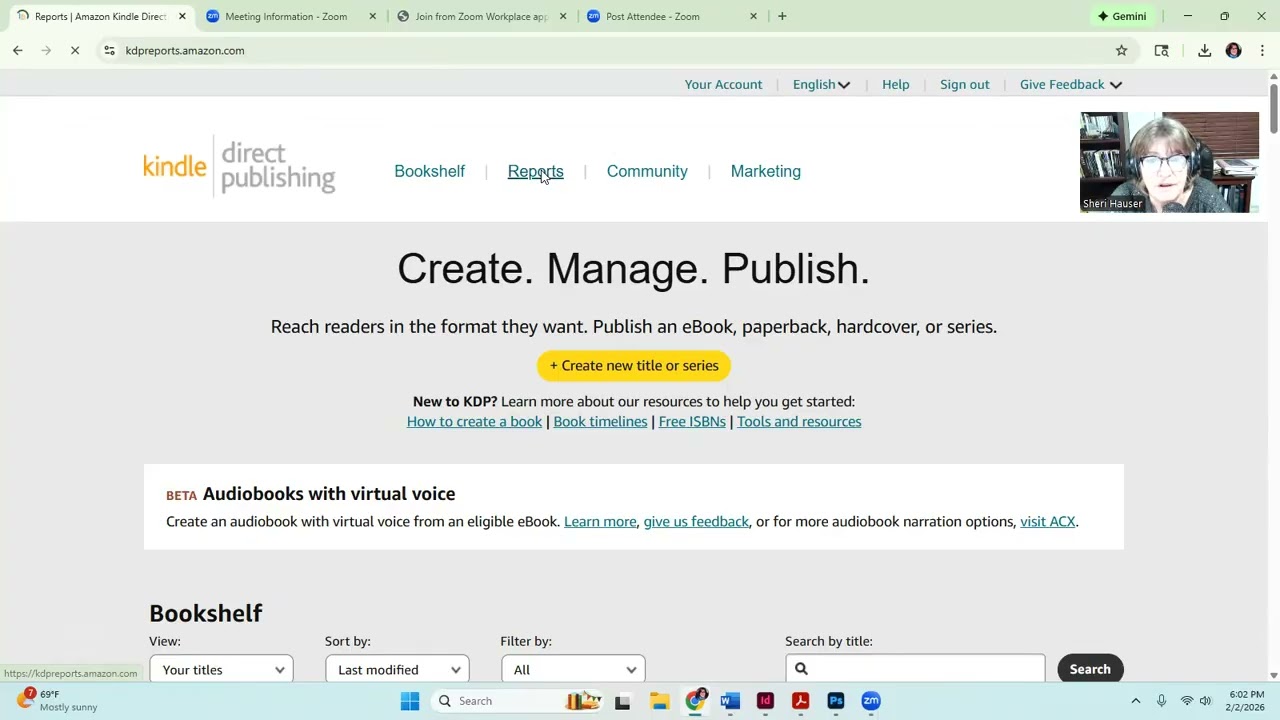This screenshot has height=720, width=1280.
Task: Open the View 'Your titles' dropdown
Action: point(221,669)
